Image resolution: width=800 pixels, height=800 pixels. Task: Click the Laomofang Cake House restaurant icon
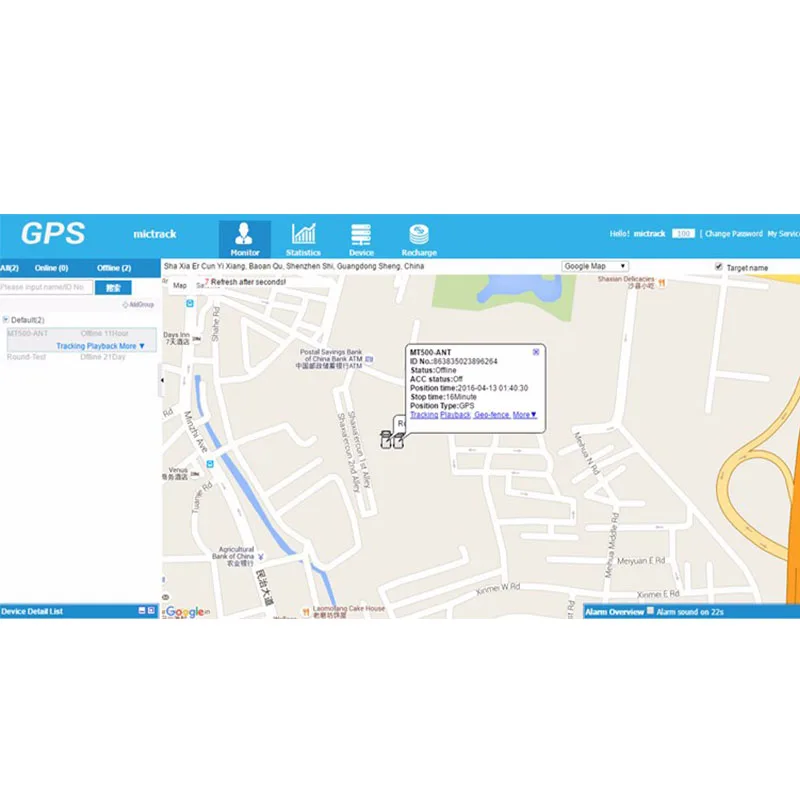pos(306,612)
